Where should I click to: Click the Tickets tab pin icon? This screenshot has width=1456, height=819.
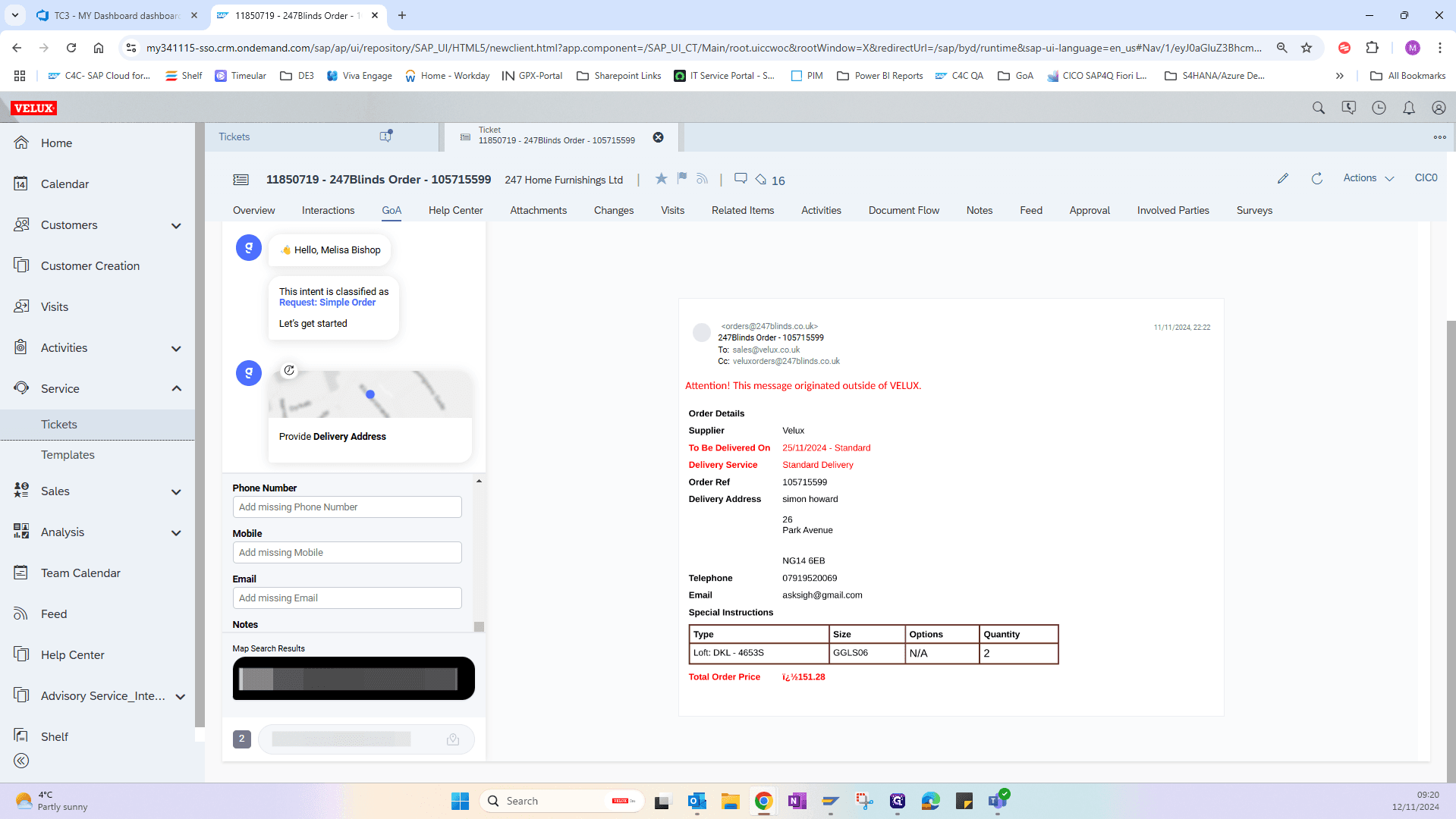point(386,136)
